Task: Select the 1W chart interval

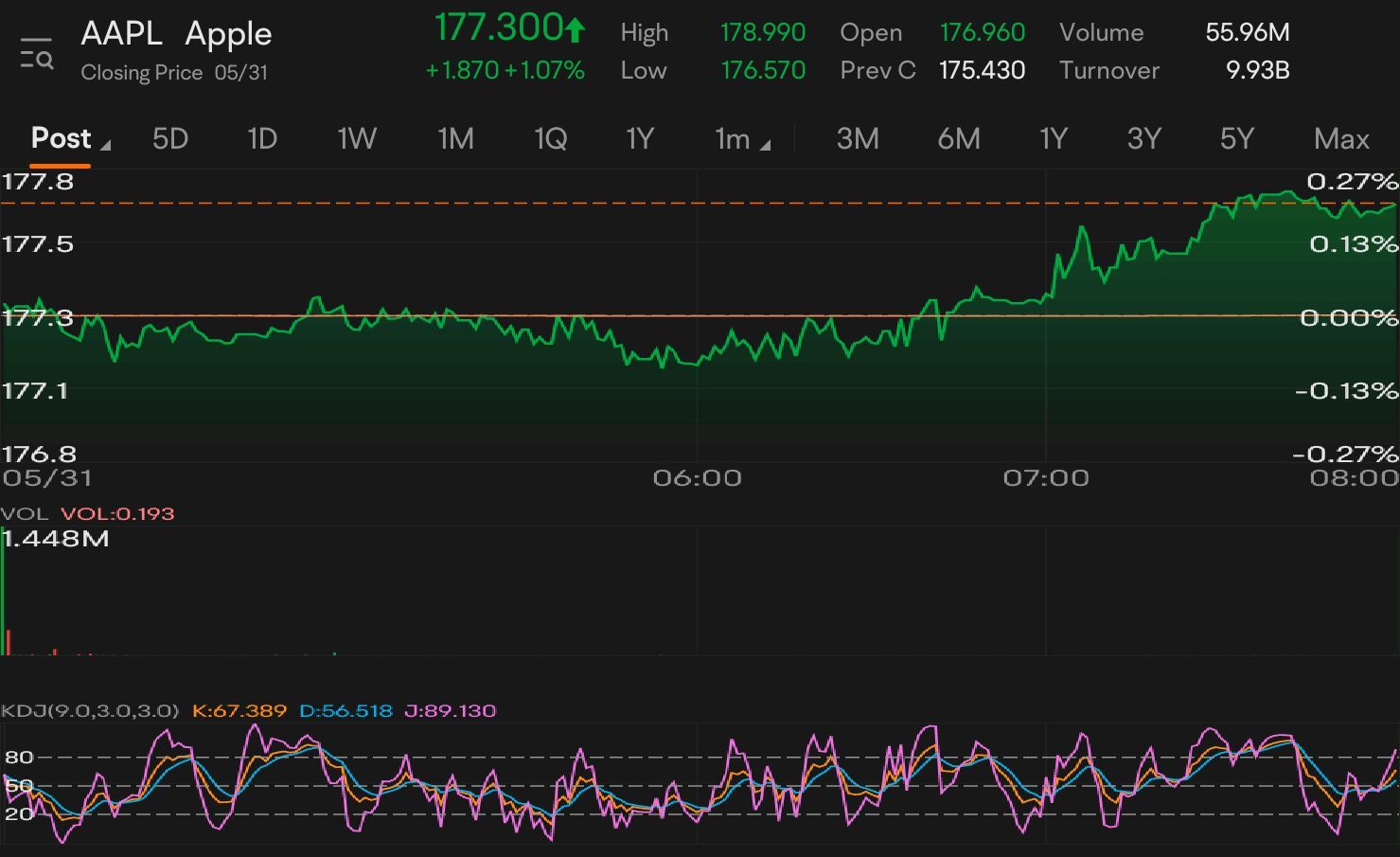Action: pos(357,139)
